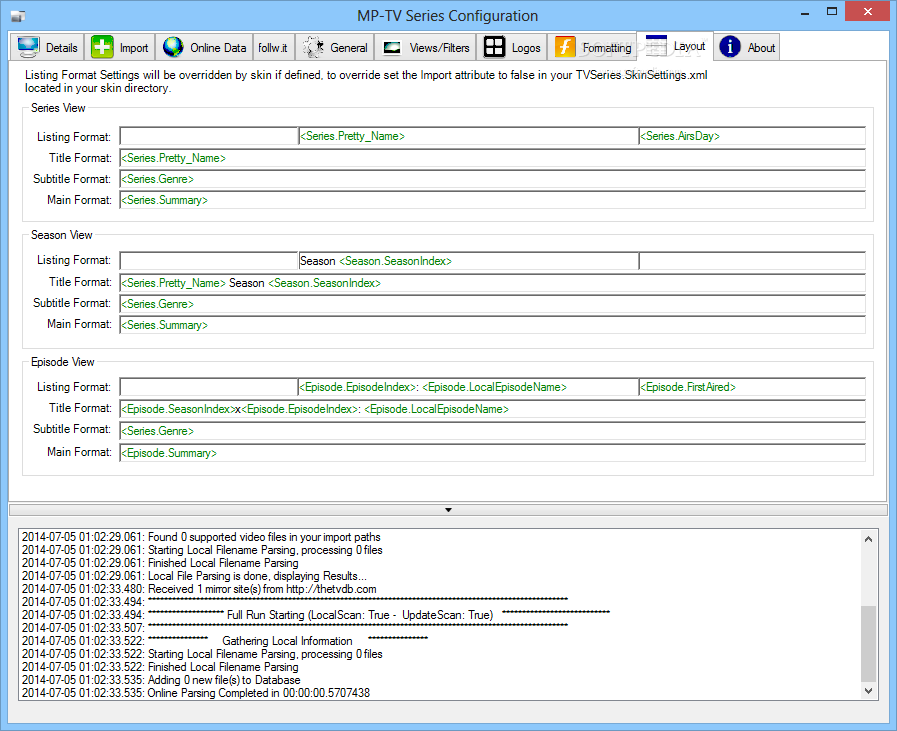Close the MP-TV Series Configuration window
The width and height of the screenshot is (897, 731).
click(x=867, y=12)
